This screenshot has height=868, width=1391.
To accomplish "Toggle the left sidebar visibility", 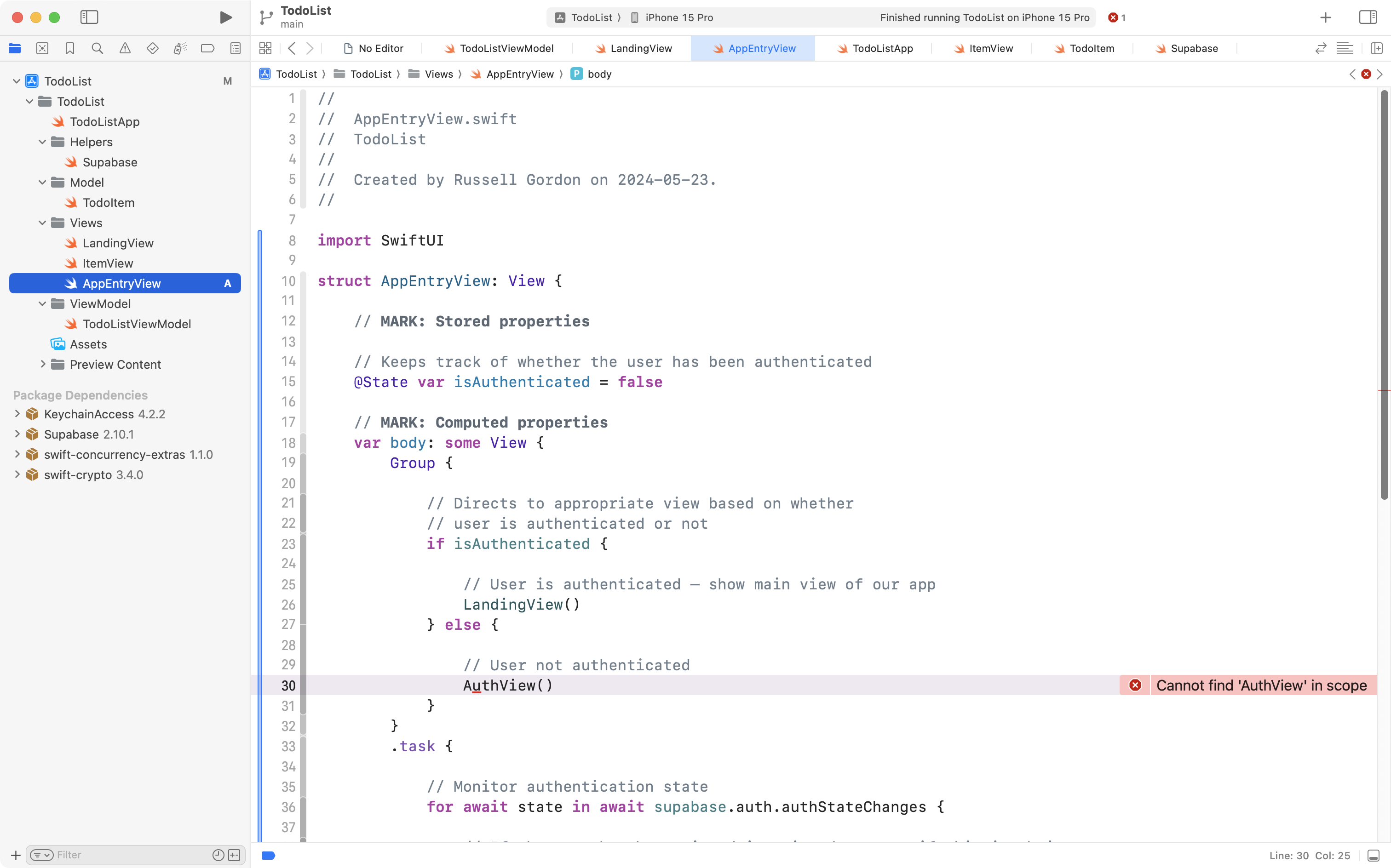I will point(90,17).
